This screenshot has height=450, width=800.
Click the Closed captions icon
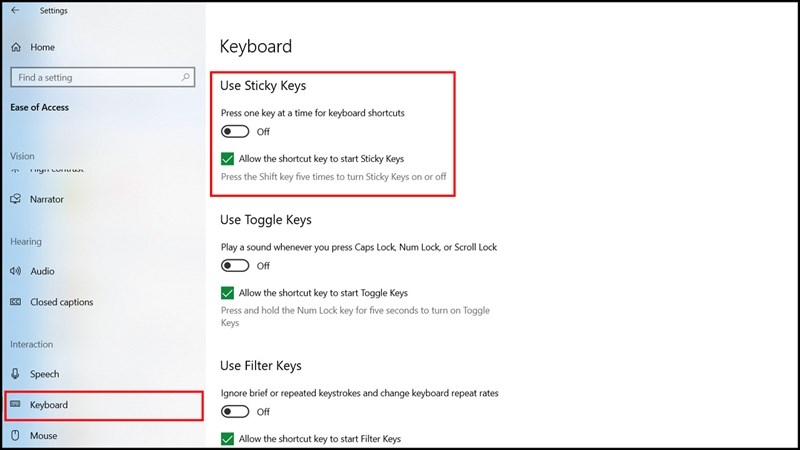coord(16,302)
